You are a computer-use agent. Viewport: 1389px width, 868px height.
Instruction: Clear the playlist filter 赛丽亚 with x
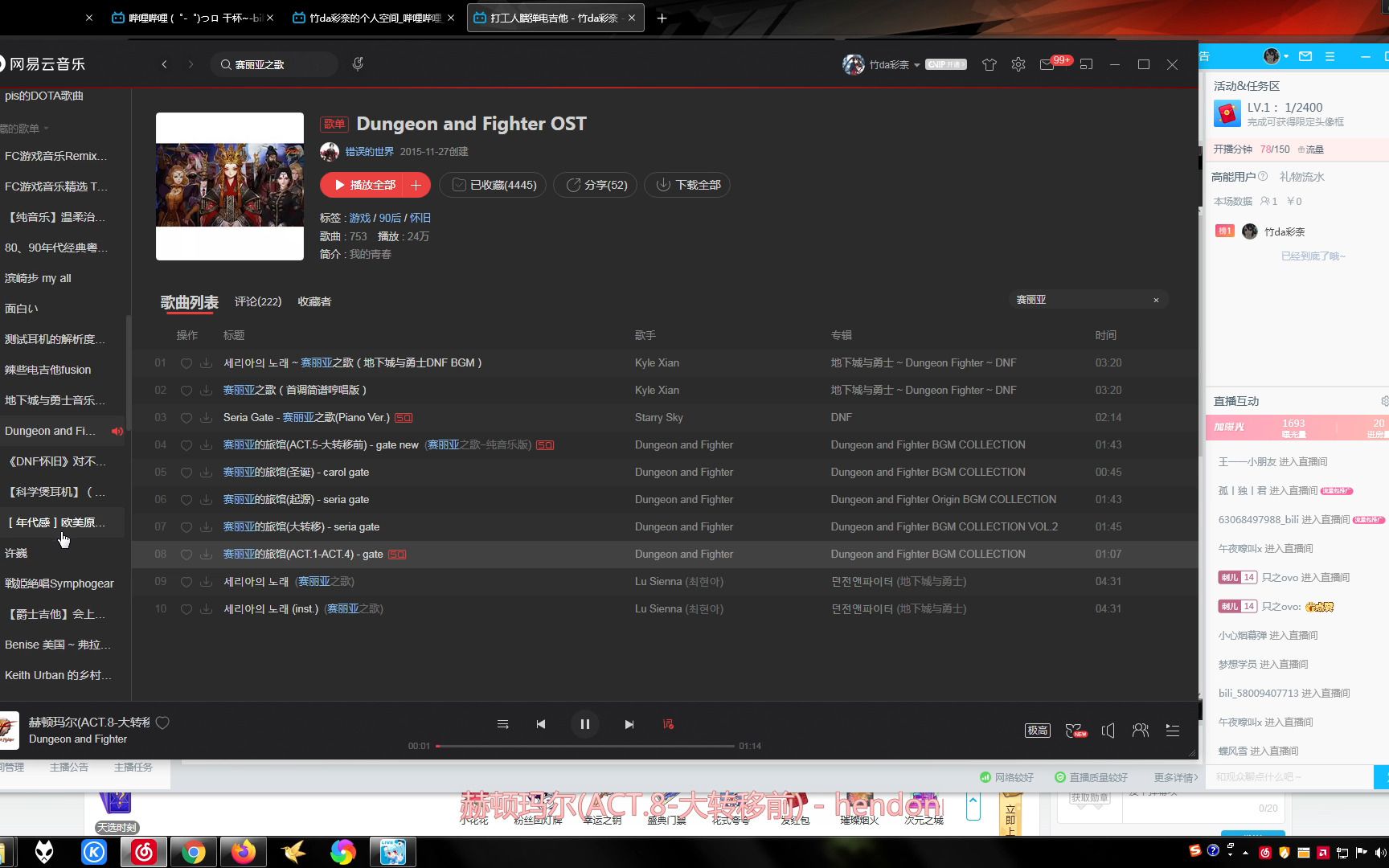point(1156,300)
